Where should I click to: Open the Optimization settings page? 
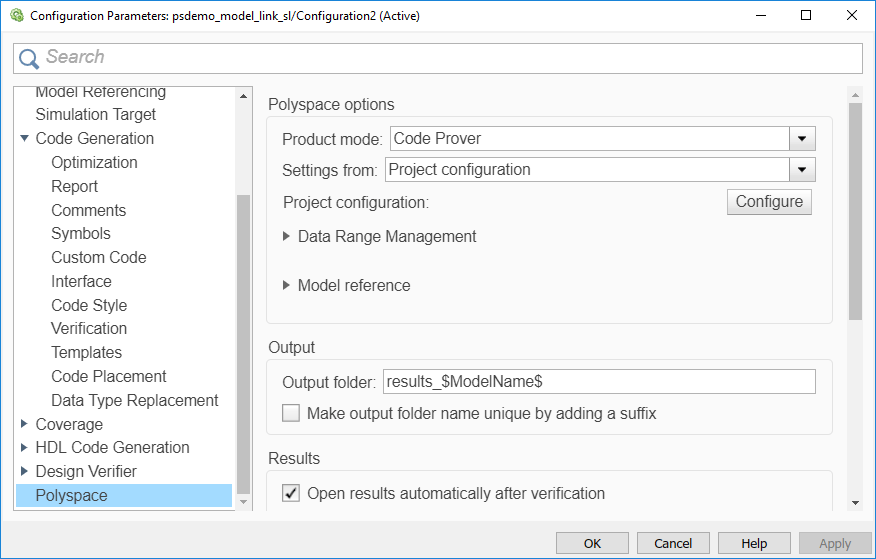click(94, 162)
